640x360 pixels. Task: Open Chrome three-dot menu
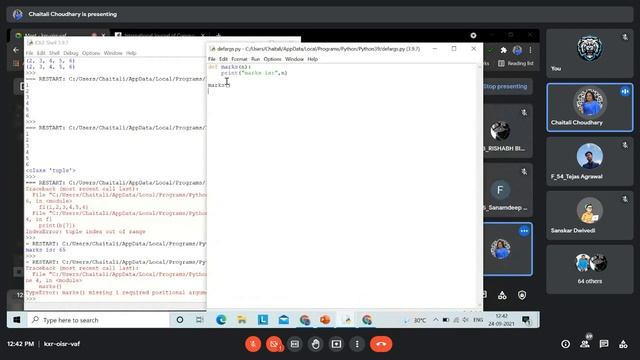point(530,50)
